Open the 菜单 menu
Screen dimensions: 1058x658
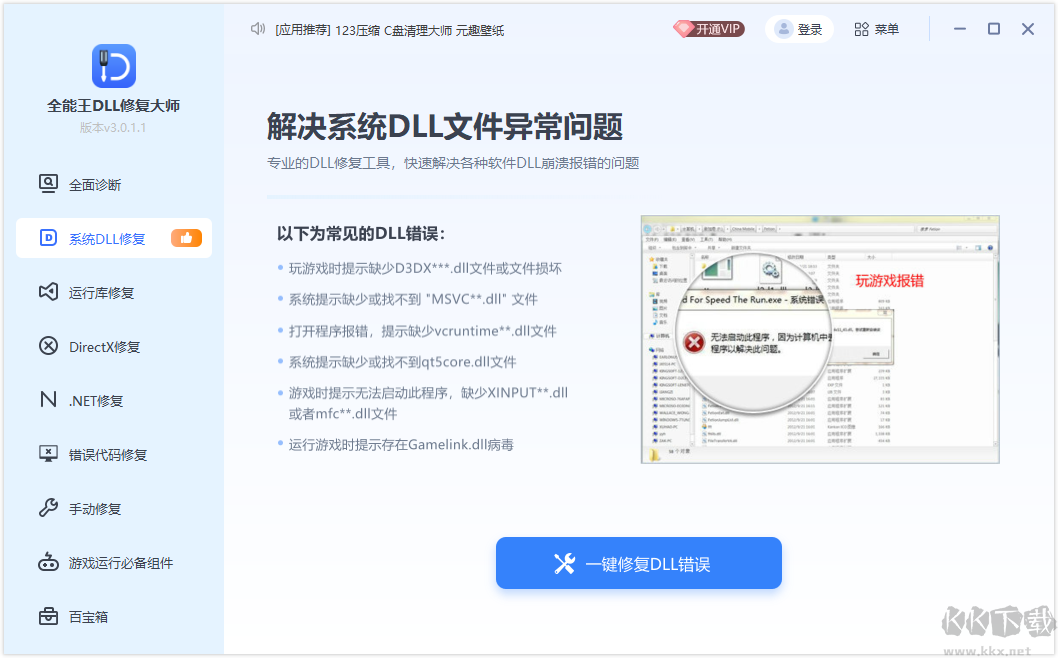(x=875, y=29)
